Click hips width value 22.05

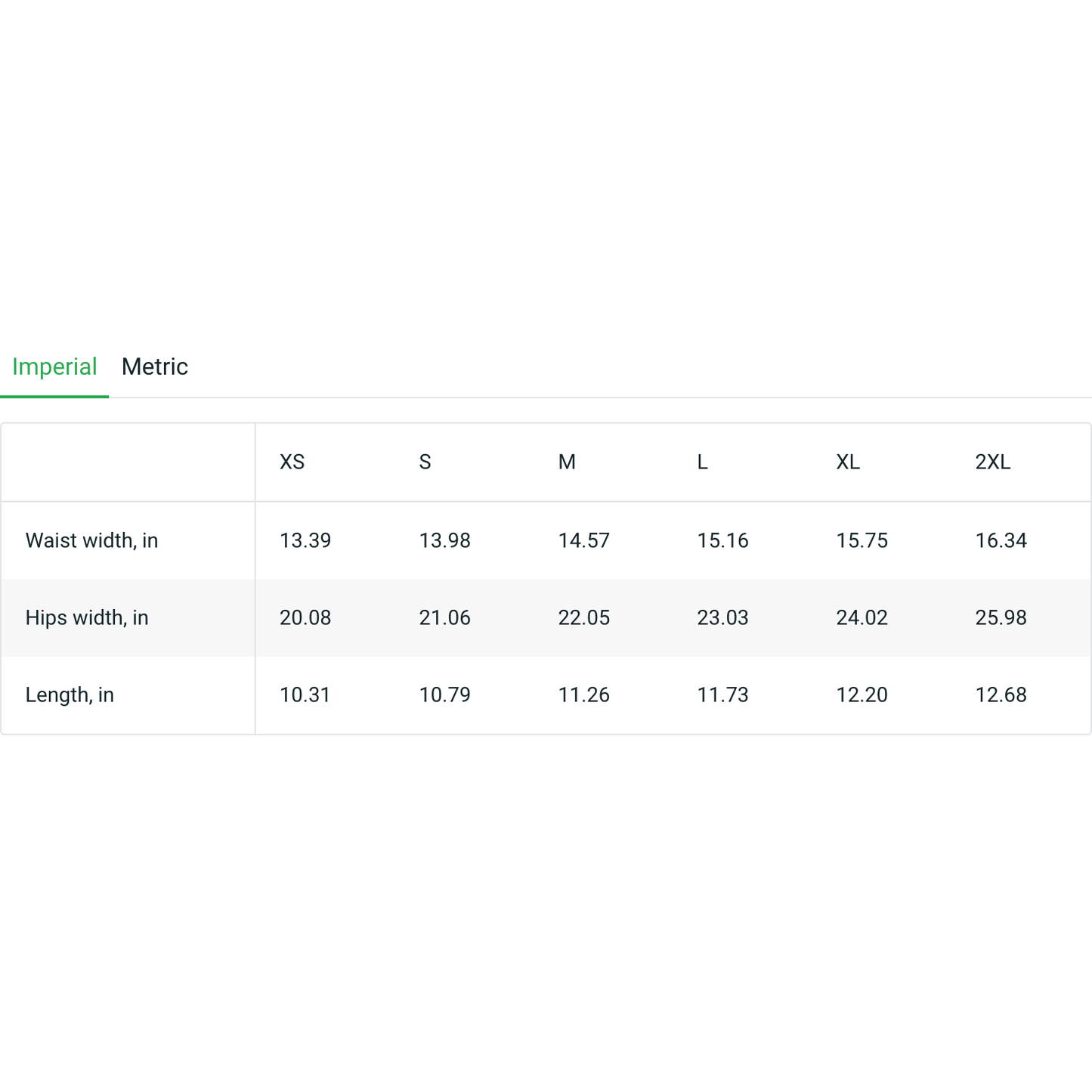coord(583,617)
